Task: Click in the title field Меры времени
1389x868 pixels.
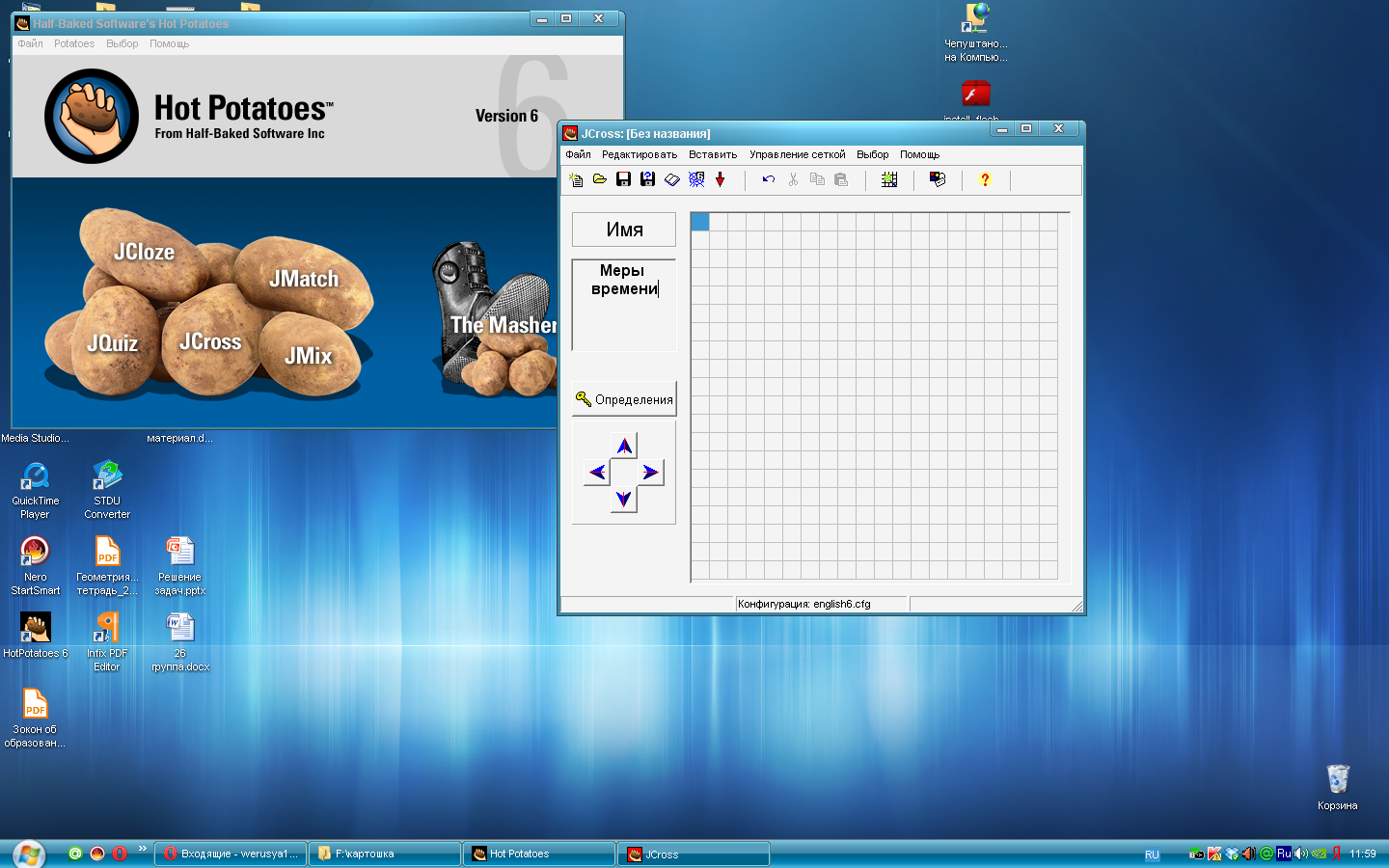Action: coord(624,305)
